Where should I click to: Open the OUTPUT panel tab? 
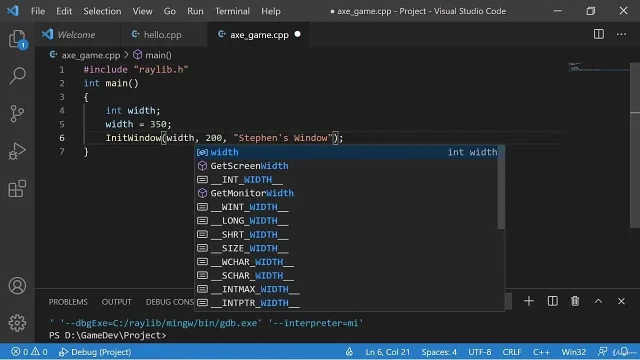[x=116, y=302]
